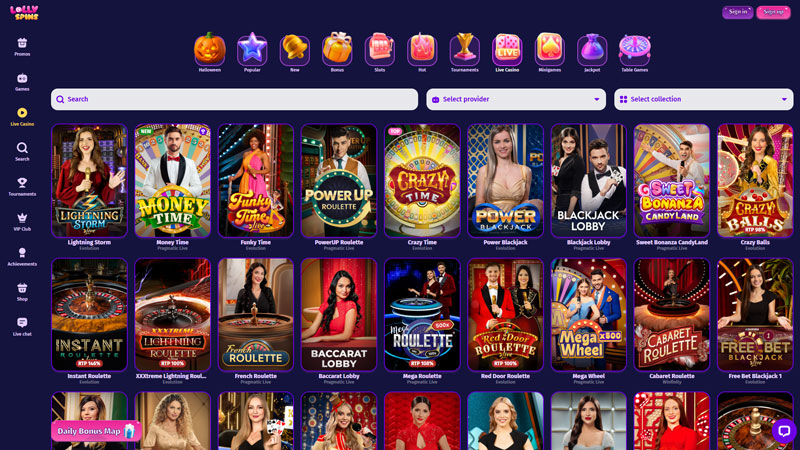
Task: Open the Minigames category tab
Action: coord(549,53)
